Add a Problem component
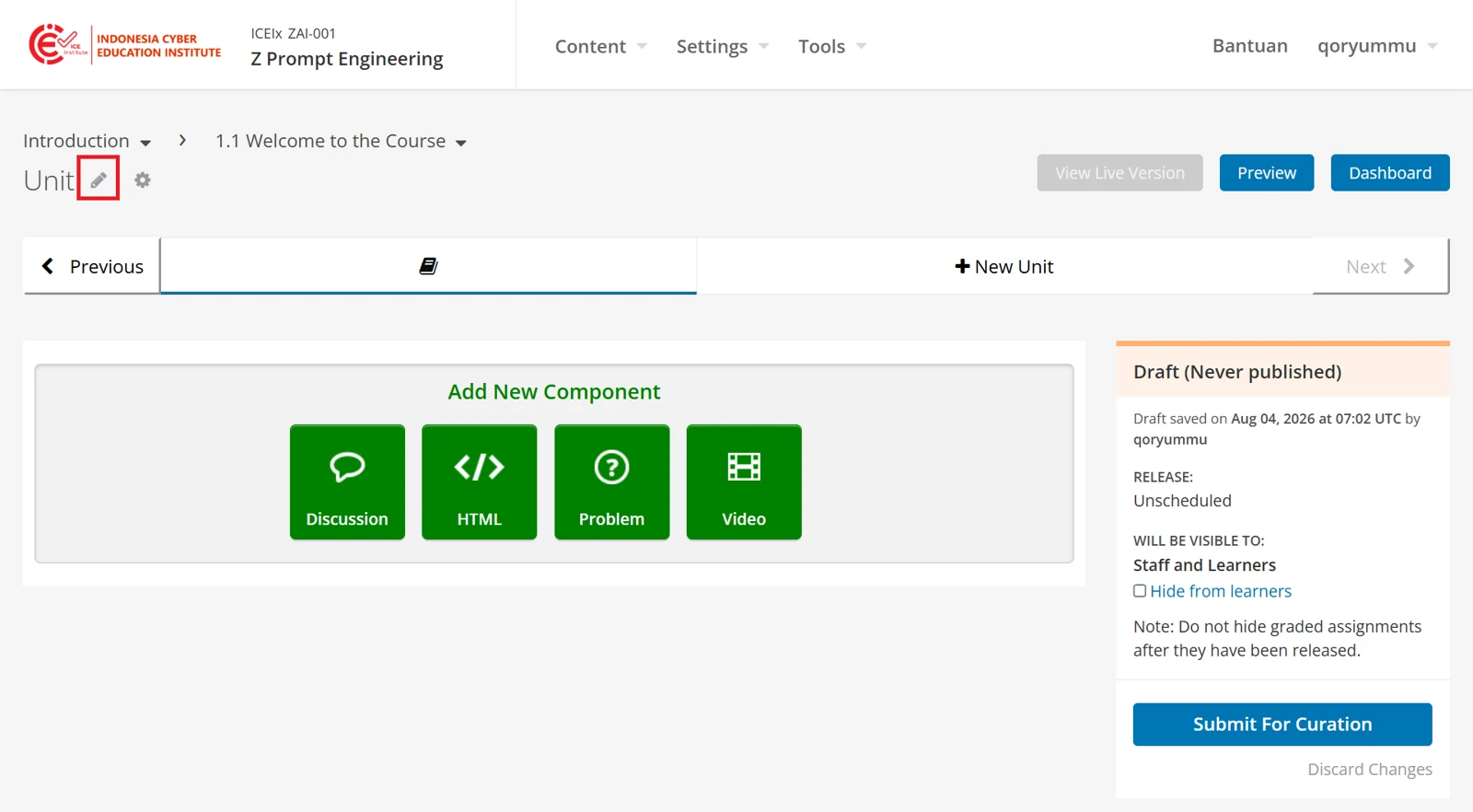The width and height of the screenshot is (1473, 812). click(611, 481)
